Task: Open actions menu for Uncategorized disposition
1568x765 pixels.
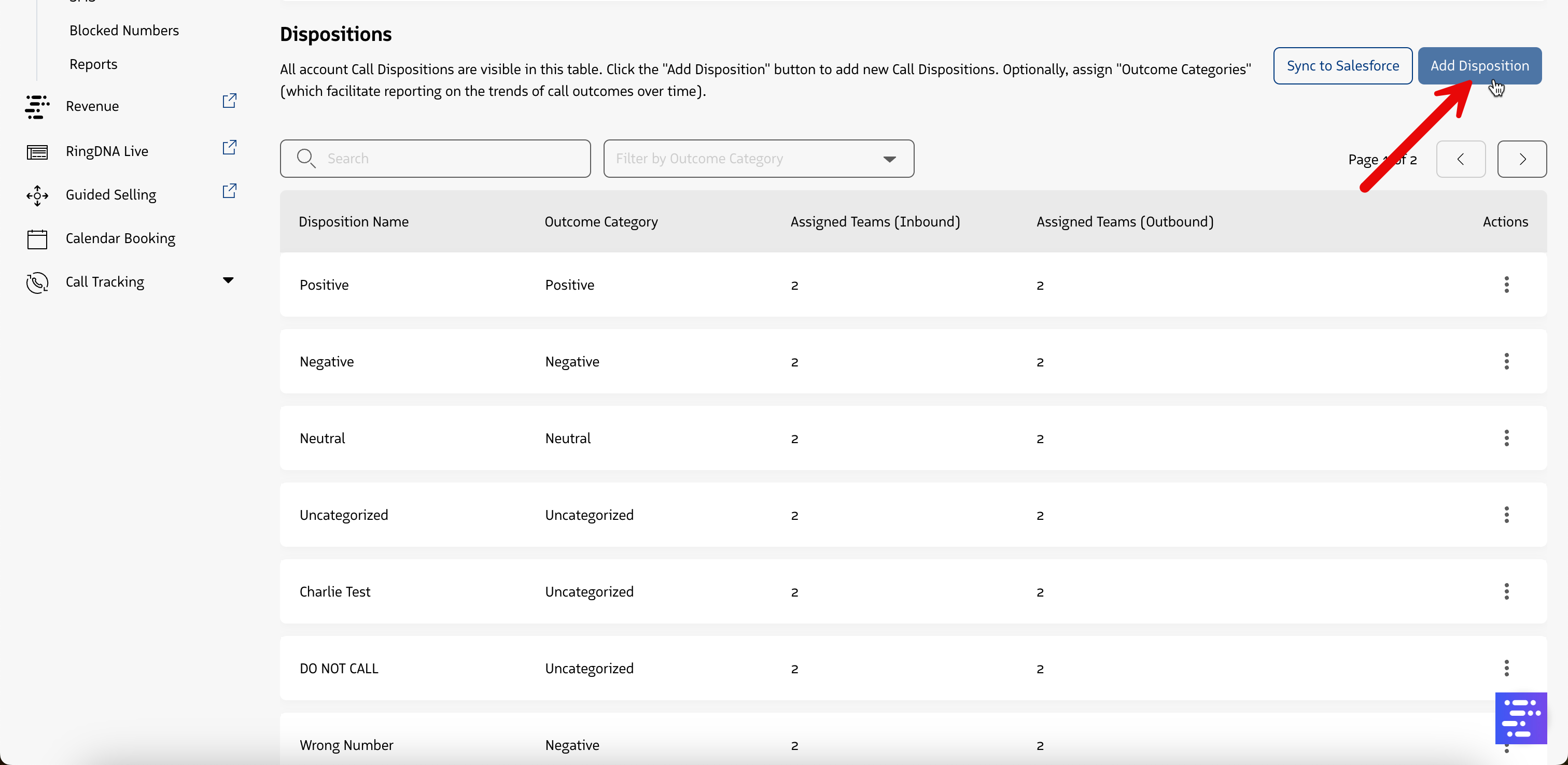Action: coord(1506,515)
